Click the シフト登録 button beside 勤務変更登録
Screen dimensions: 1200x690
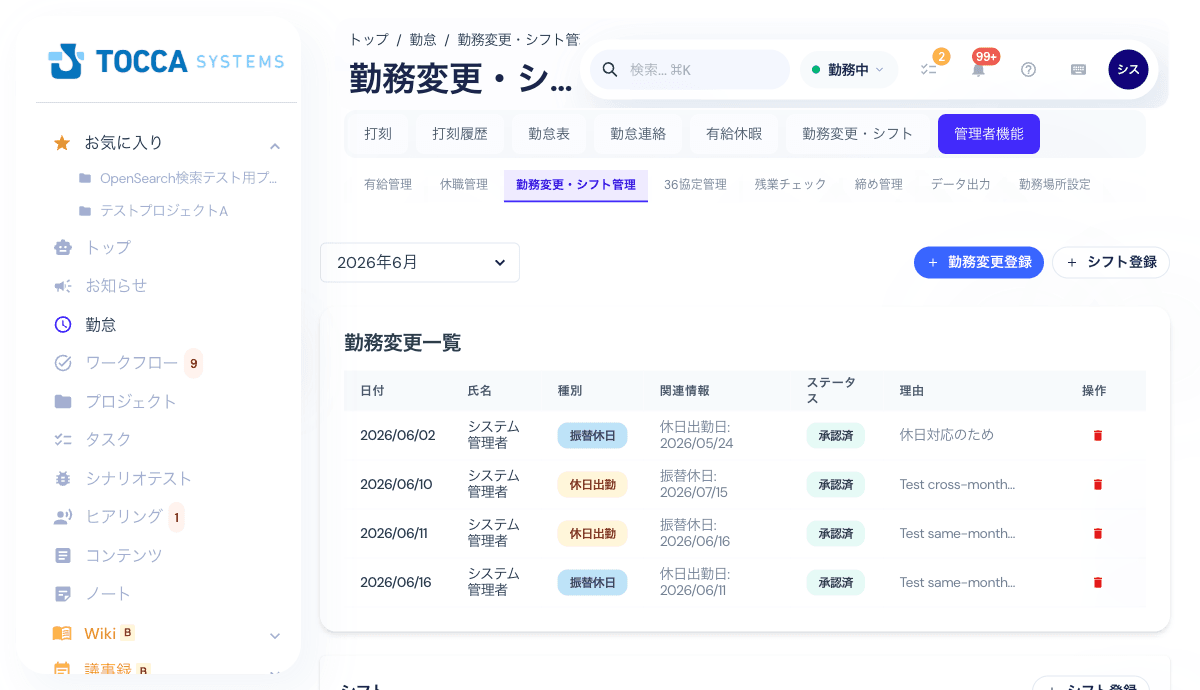[1111, 262]
